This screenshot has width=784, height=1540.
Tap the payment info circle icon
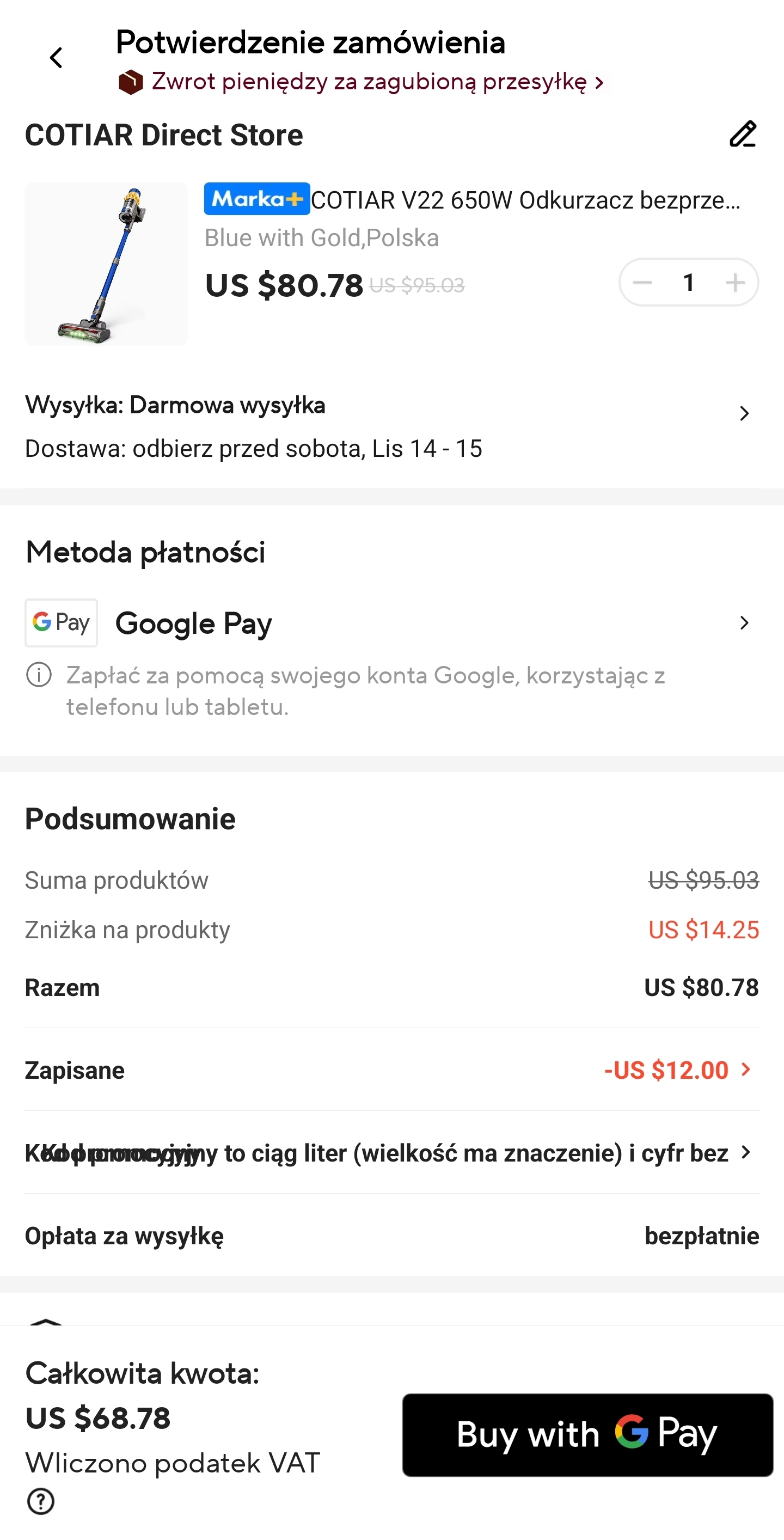39,675
